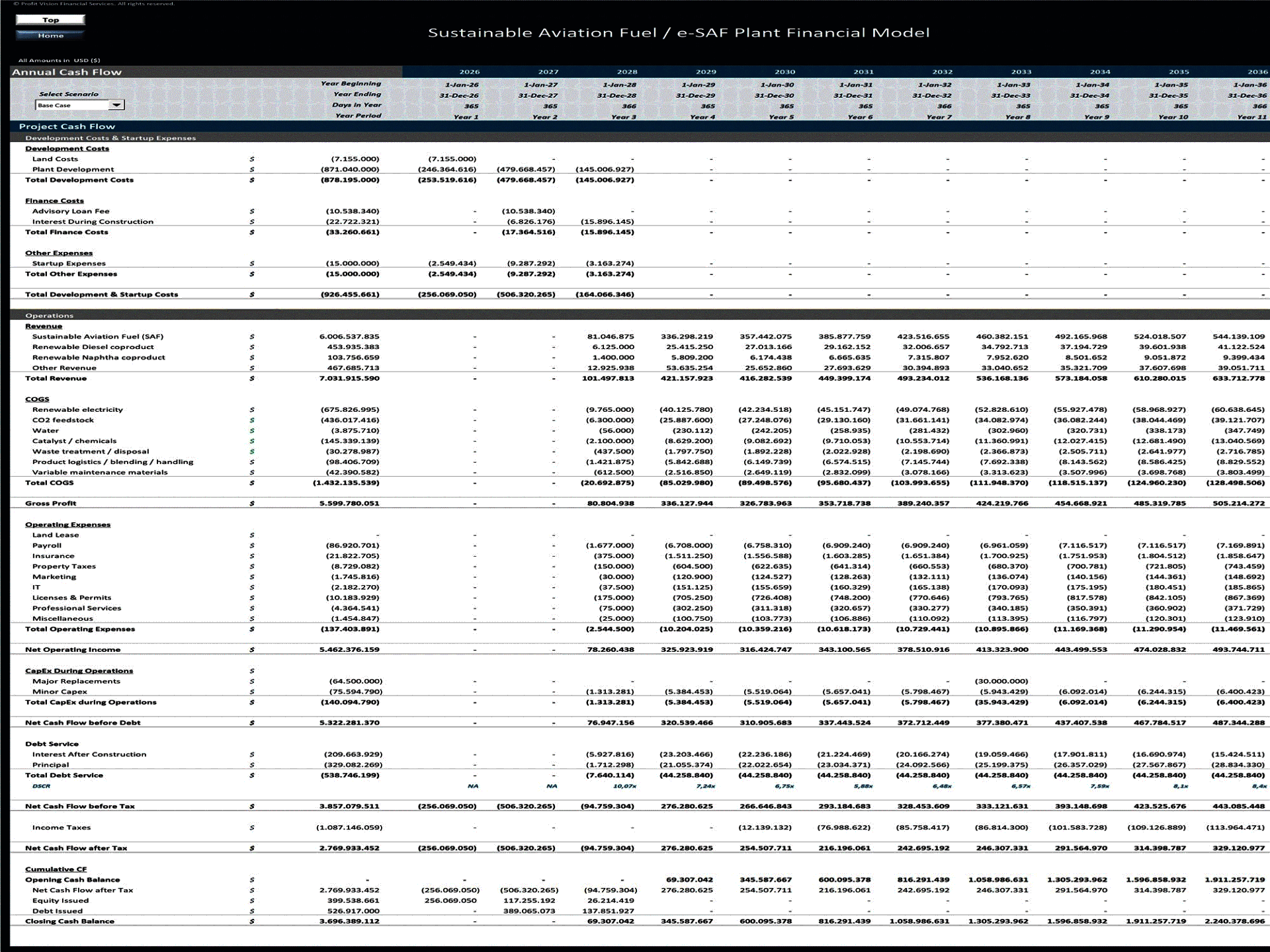Click Total Development & Startup Costs label

(x=101, y=295)
